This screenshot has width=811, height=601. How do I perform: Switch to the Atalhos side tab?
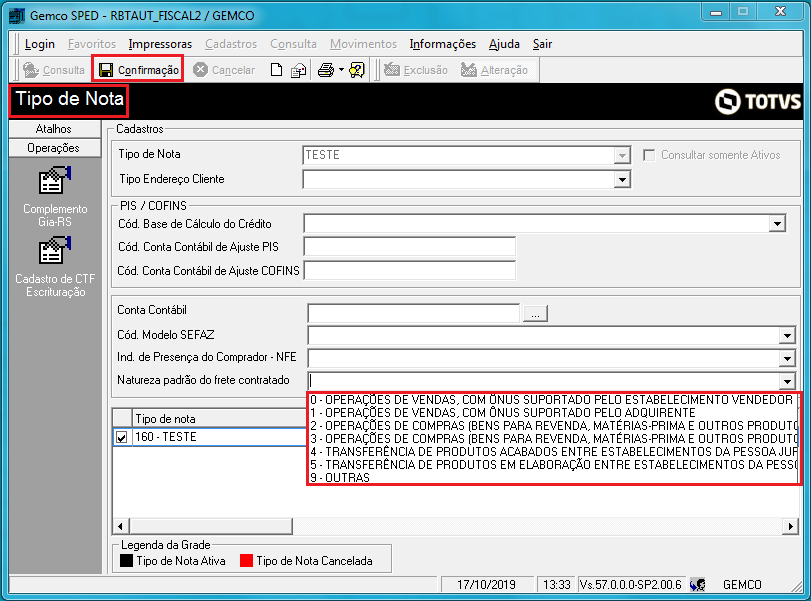point(54,129)
